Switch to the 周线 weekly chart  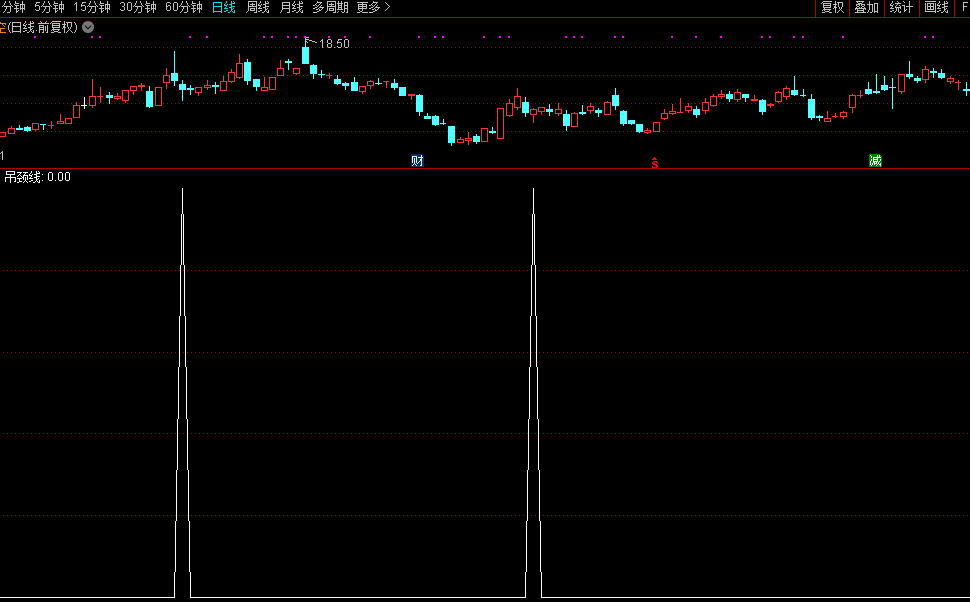[258, 8]
